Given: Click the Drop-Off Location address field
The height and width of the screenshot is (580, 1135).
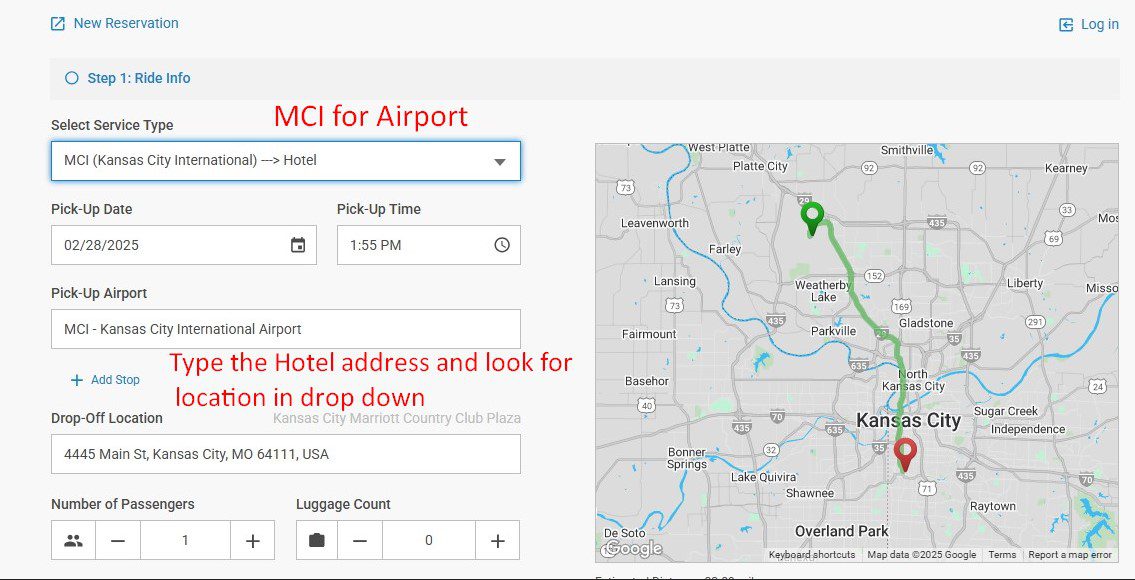Looking at the screenshot, I should click(286, 454).
